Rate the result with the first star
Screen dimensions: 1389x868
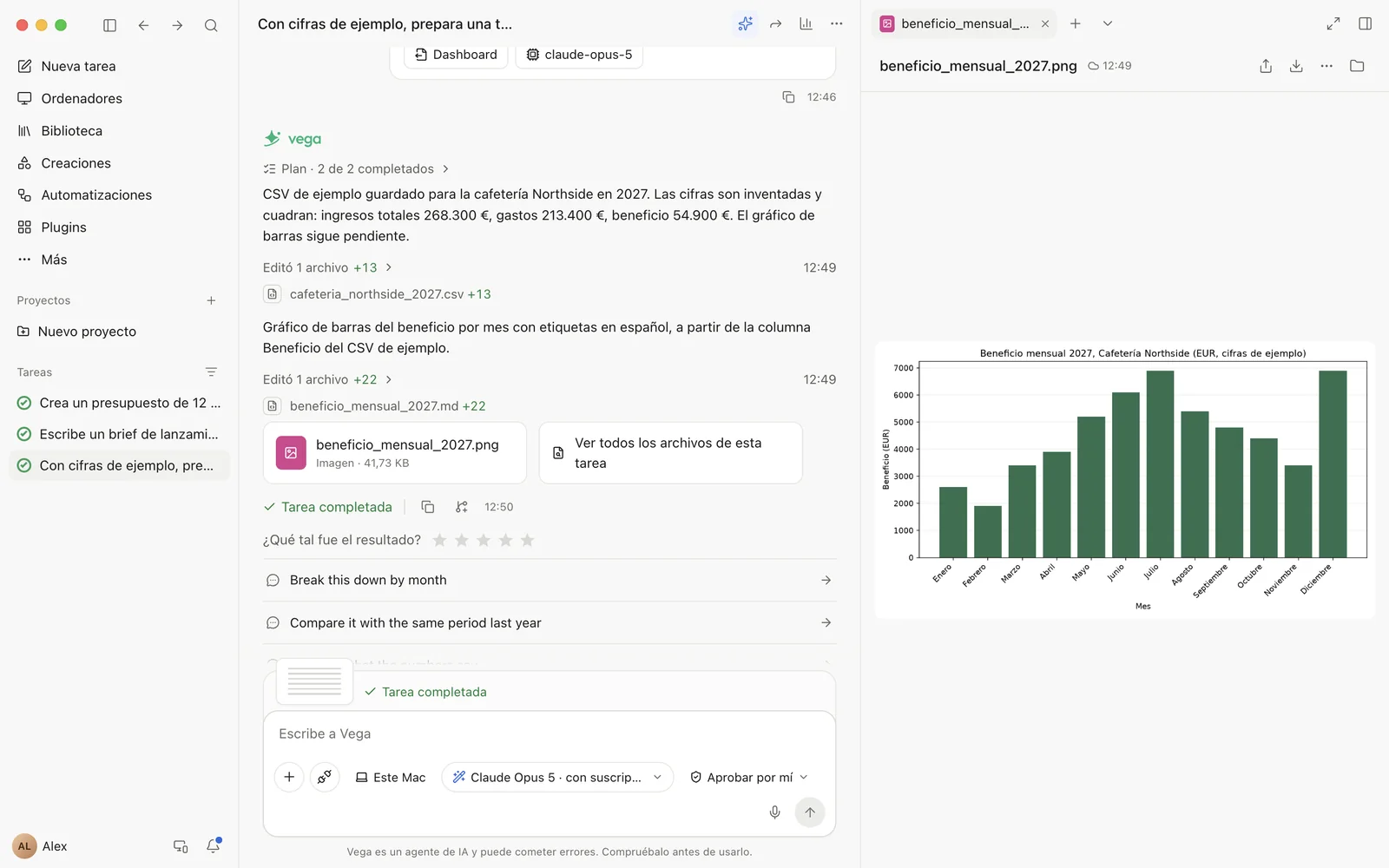(x=439, y=540)
